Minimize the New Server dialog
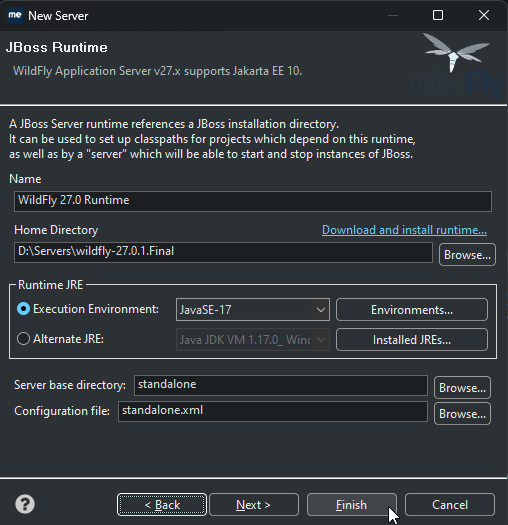The width and height of the screenshot is (508, 525). click(x=393, y=15)
